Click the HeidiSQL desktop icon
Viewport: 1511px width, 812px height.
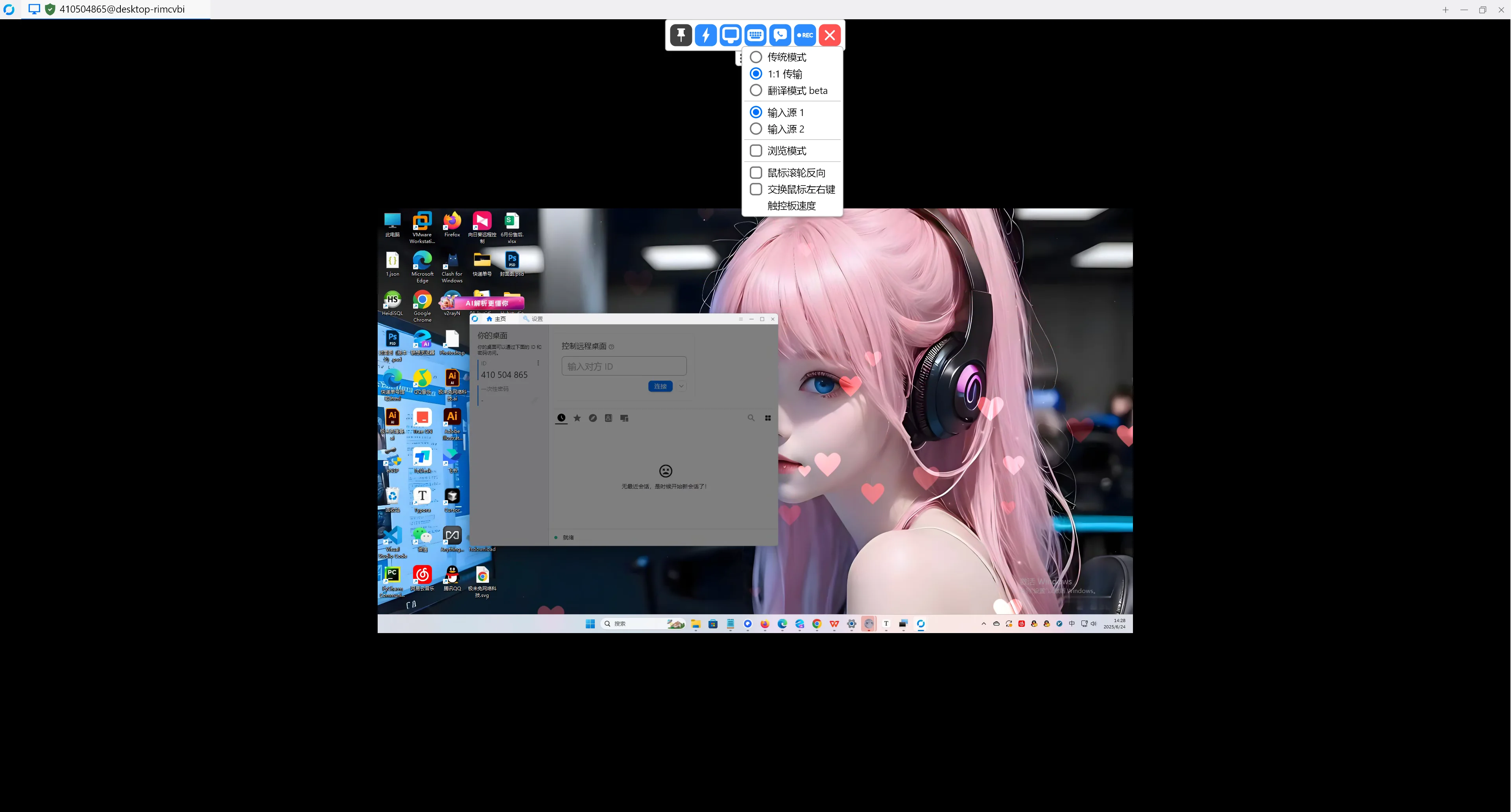tap(393, 304)
